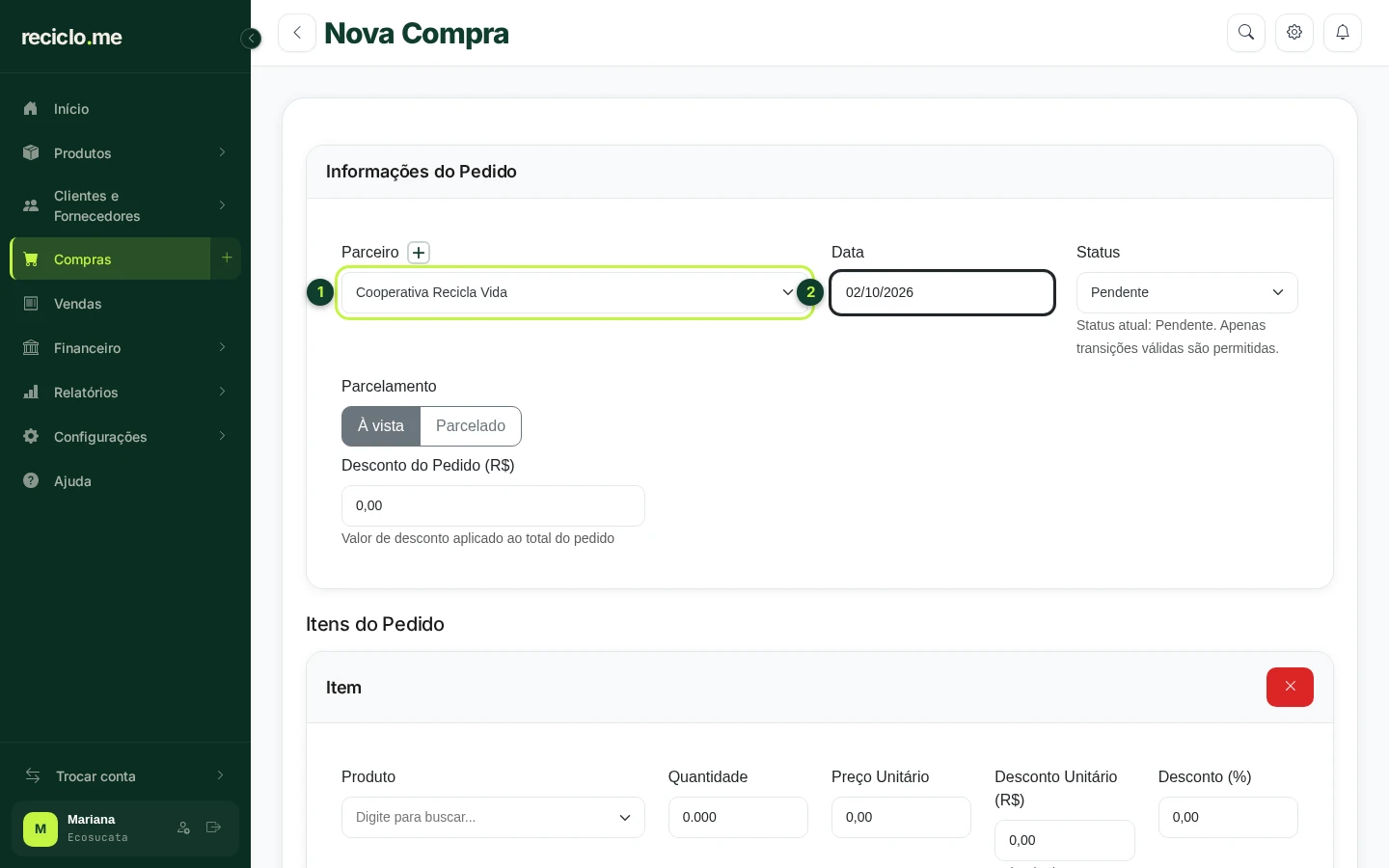Remove the item with the red X button
Image resolution: width=1389 pixels, height=868 pixels.
(1290, 687)
